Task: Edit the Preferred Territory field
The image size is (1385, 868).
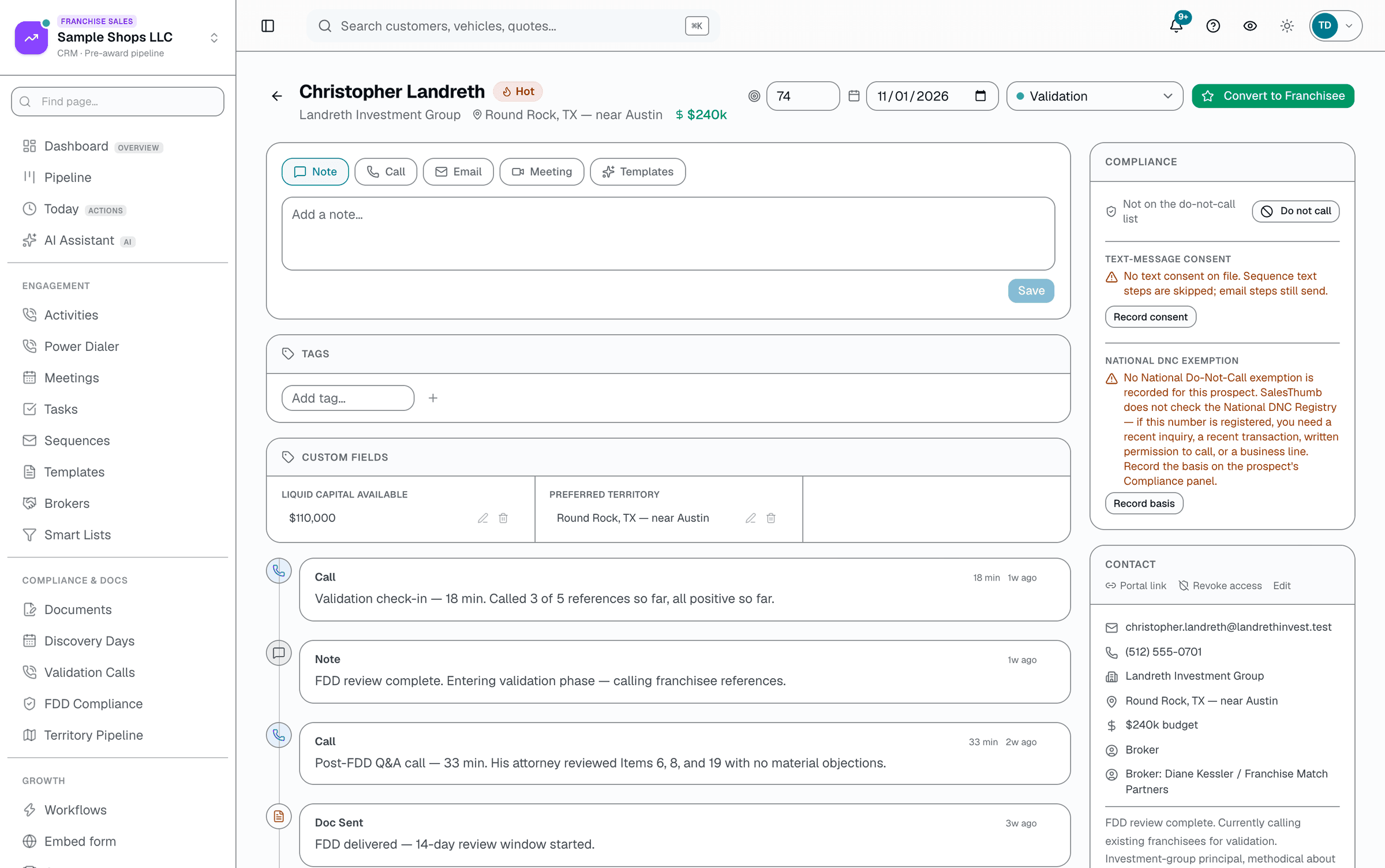Action: pos(751,518)
